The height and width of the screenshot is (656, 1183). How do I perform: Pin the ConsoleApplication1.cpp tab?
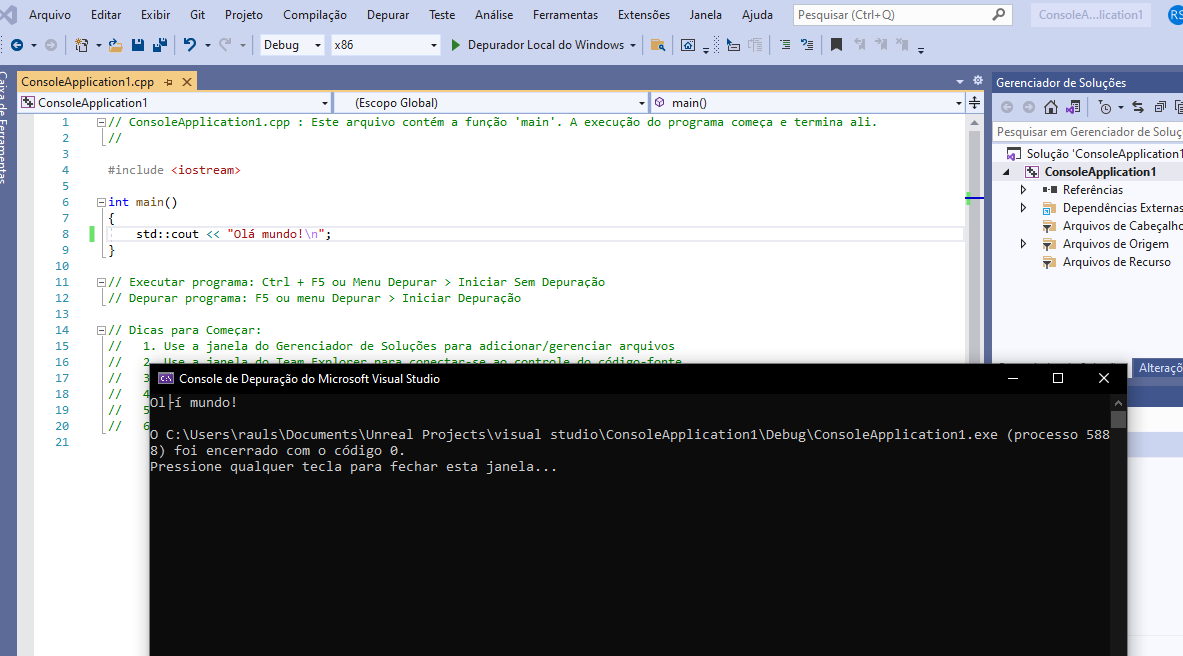pos(168,82)
